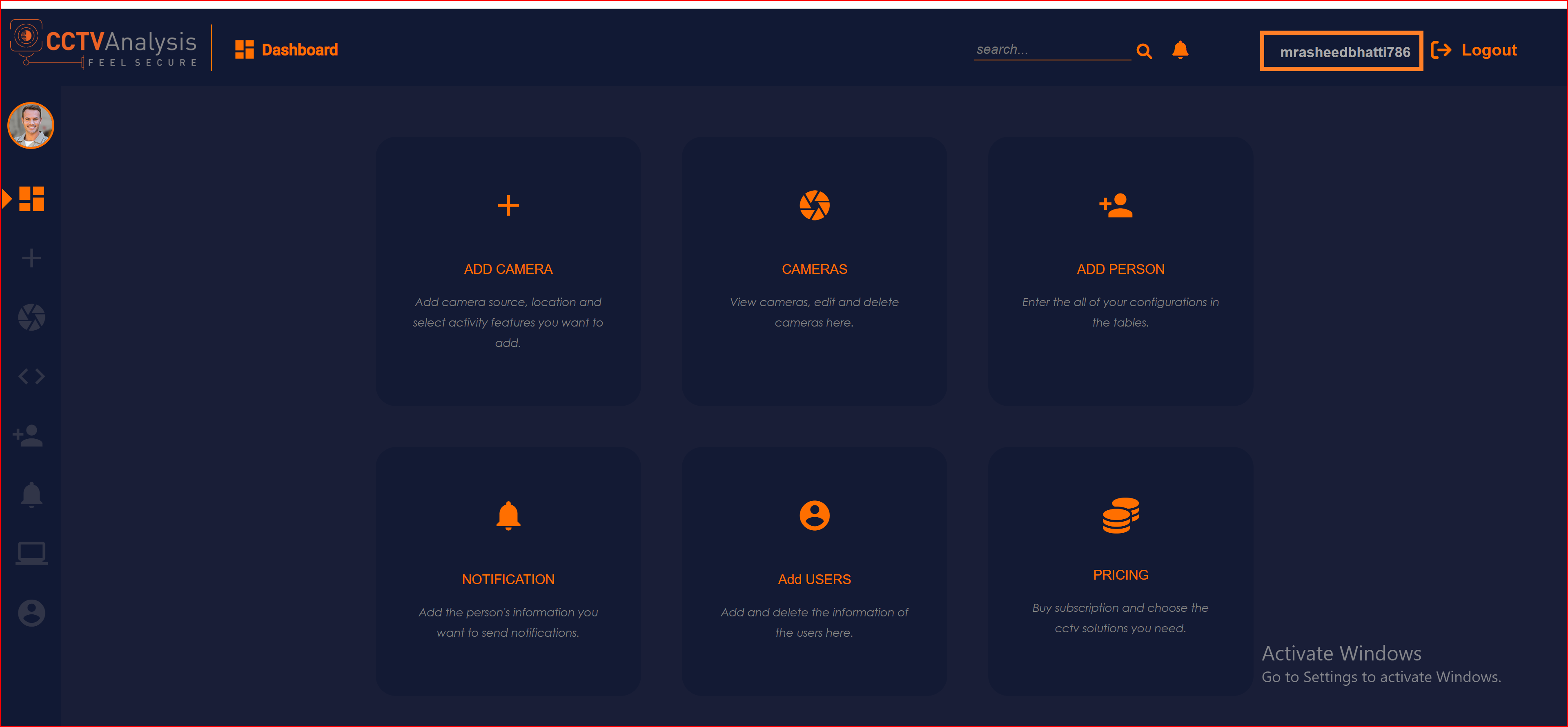
Task: Open the sidebar user account icon
Action: (32, 613)
